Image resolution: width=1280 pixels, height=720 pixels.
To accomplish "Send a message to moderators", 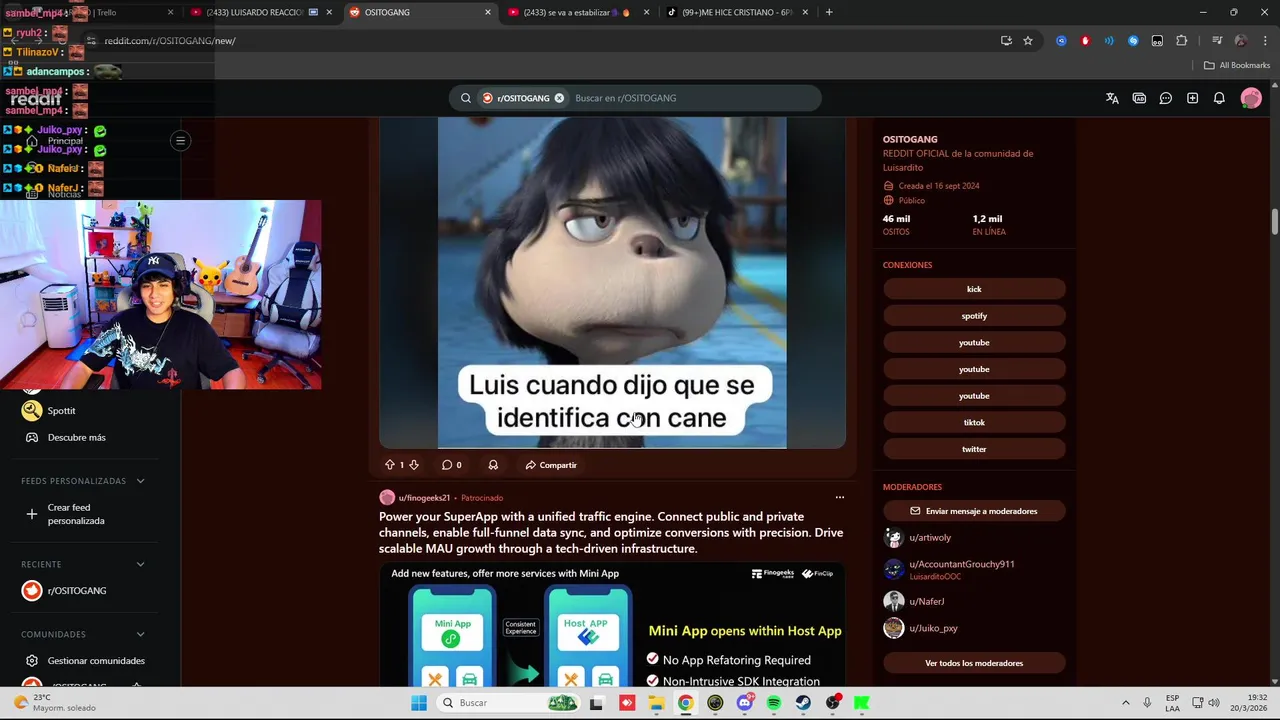I will pos(974,511).
